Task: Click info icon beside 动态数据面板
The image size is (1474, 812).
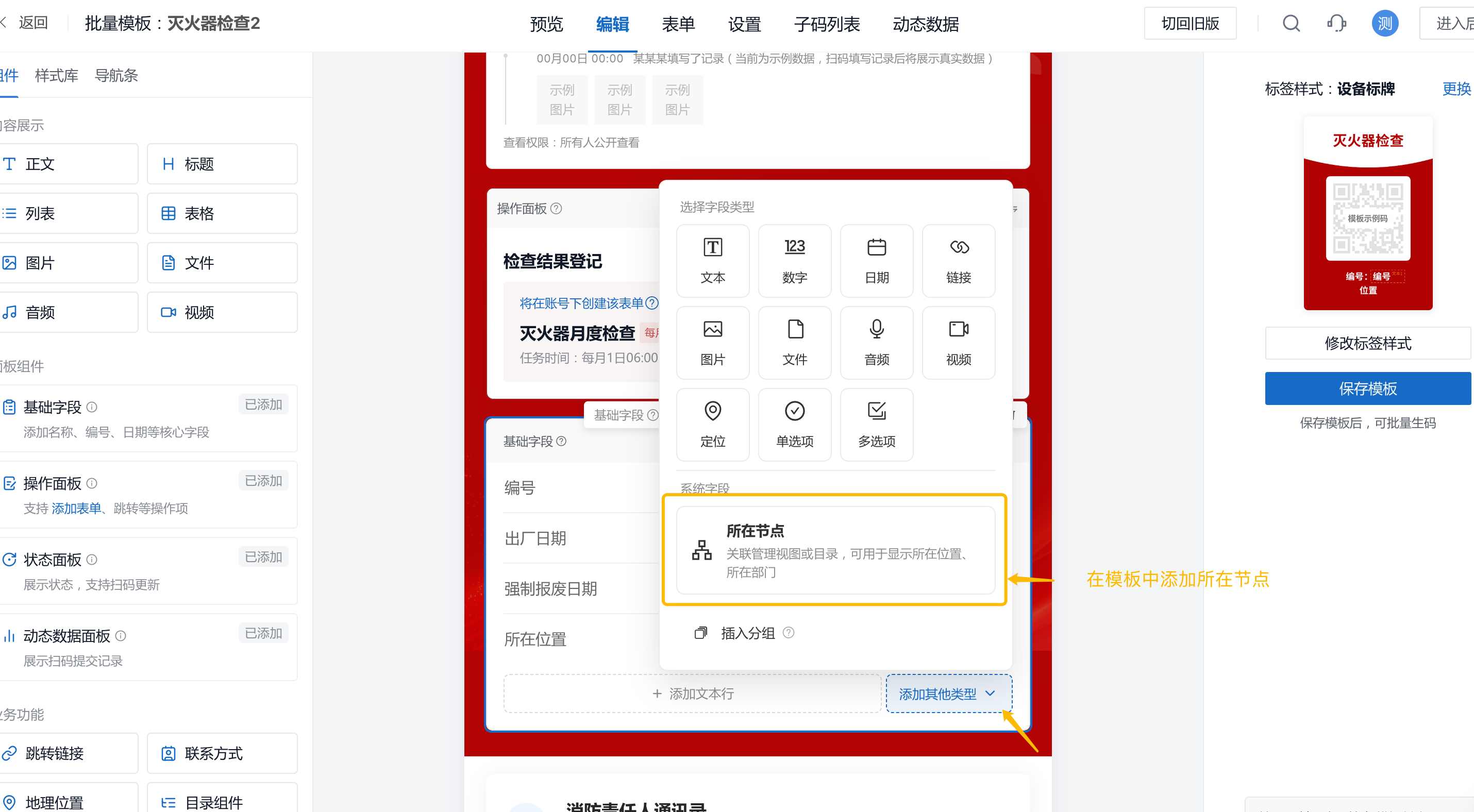Action: point(120,636)
